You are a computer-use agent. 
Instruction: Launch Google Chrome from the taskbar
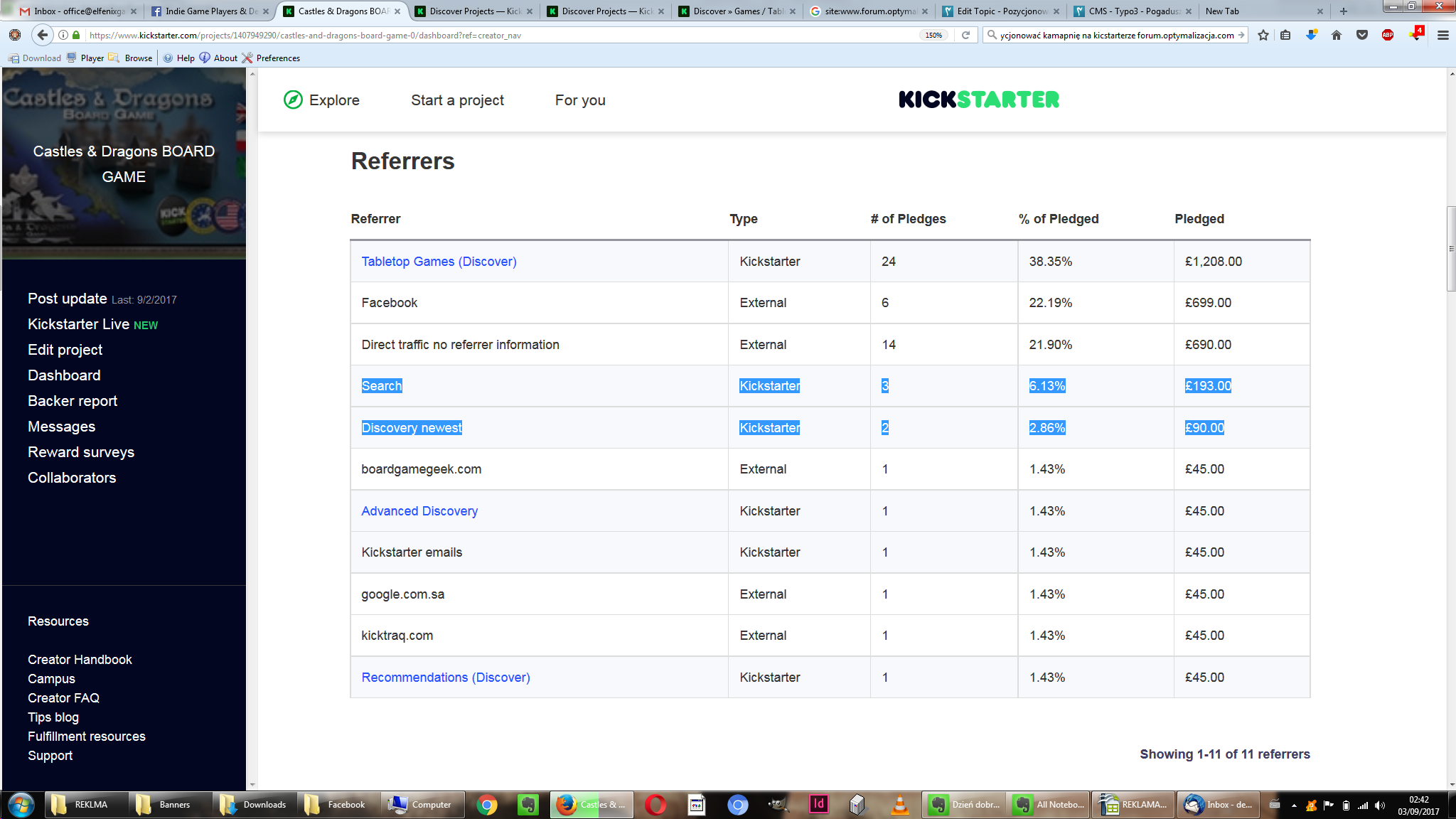pos(487,805)
